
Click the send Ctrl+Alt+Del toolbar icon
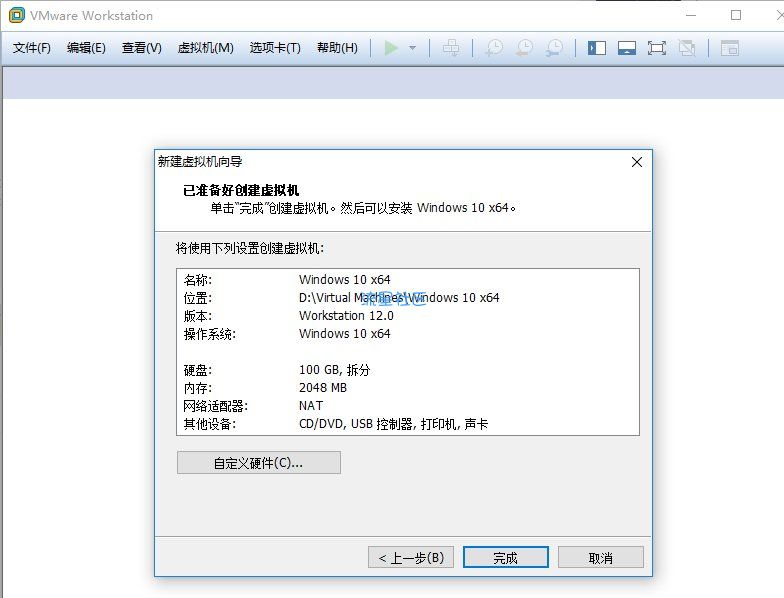point(451,48)
